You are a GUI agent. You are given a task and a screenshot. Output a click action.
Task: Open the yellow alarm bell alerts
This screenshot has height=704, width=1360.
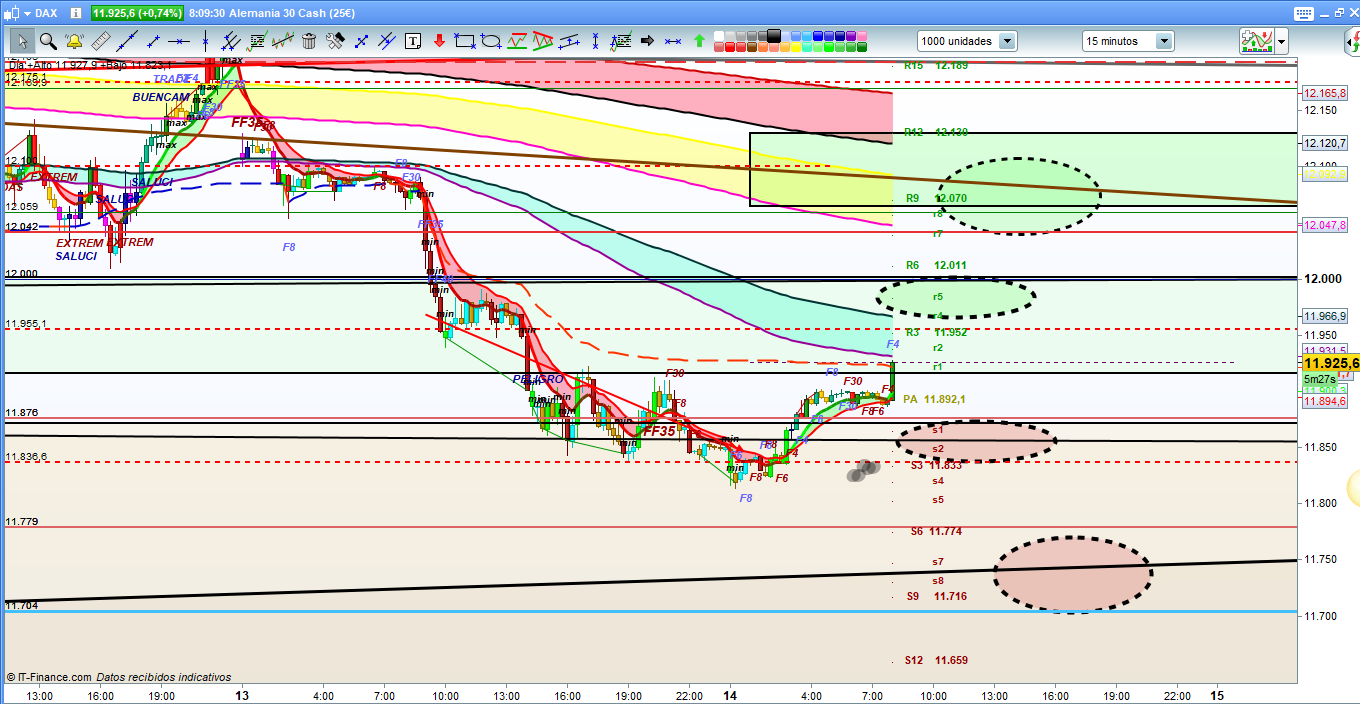point(74,41)
